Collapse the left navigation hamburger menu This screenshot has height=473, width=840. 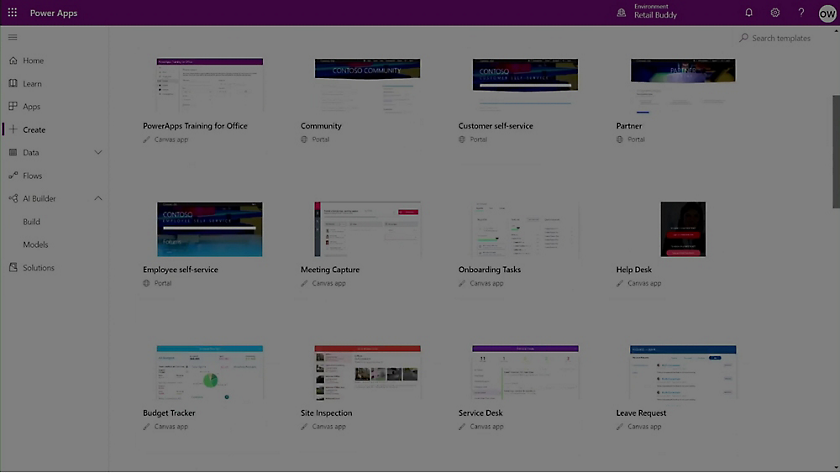(13, 37)
